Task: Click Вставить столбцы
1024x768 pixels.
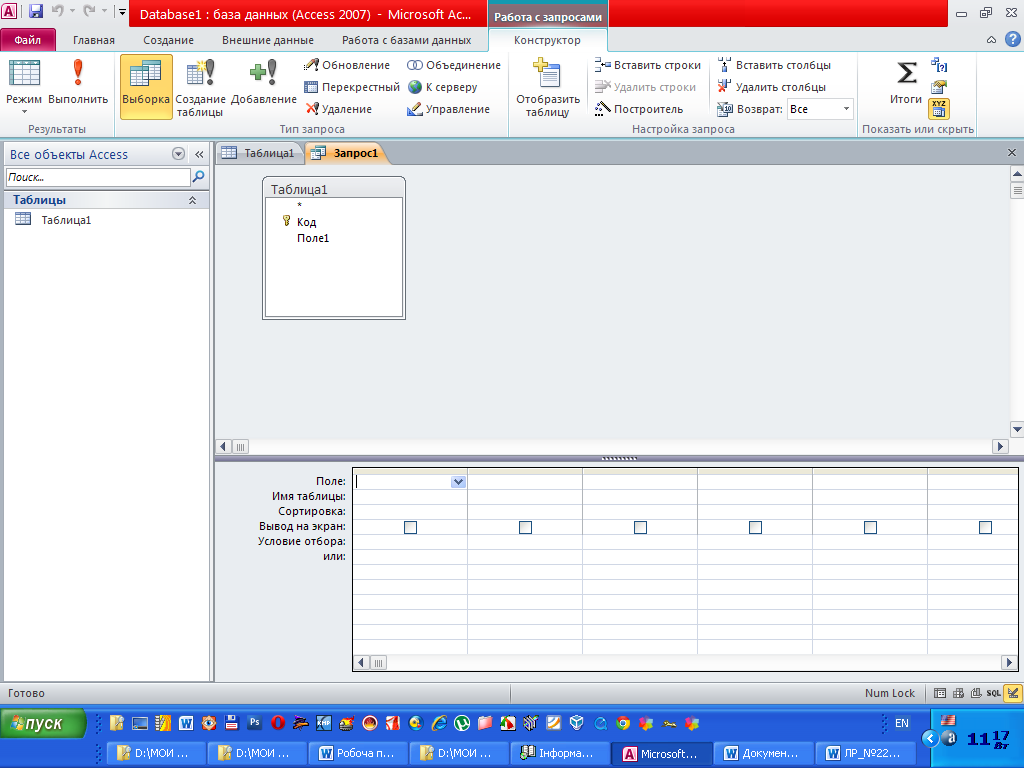Action: 774,65
